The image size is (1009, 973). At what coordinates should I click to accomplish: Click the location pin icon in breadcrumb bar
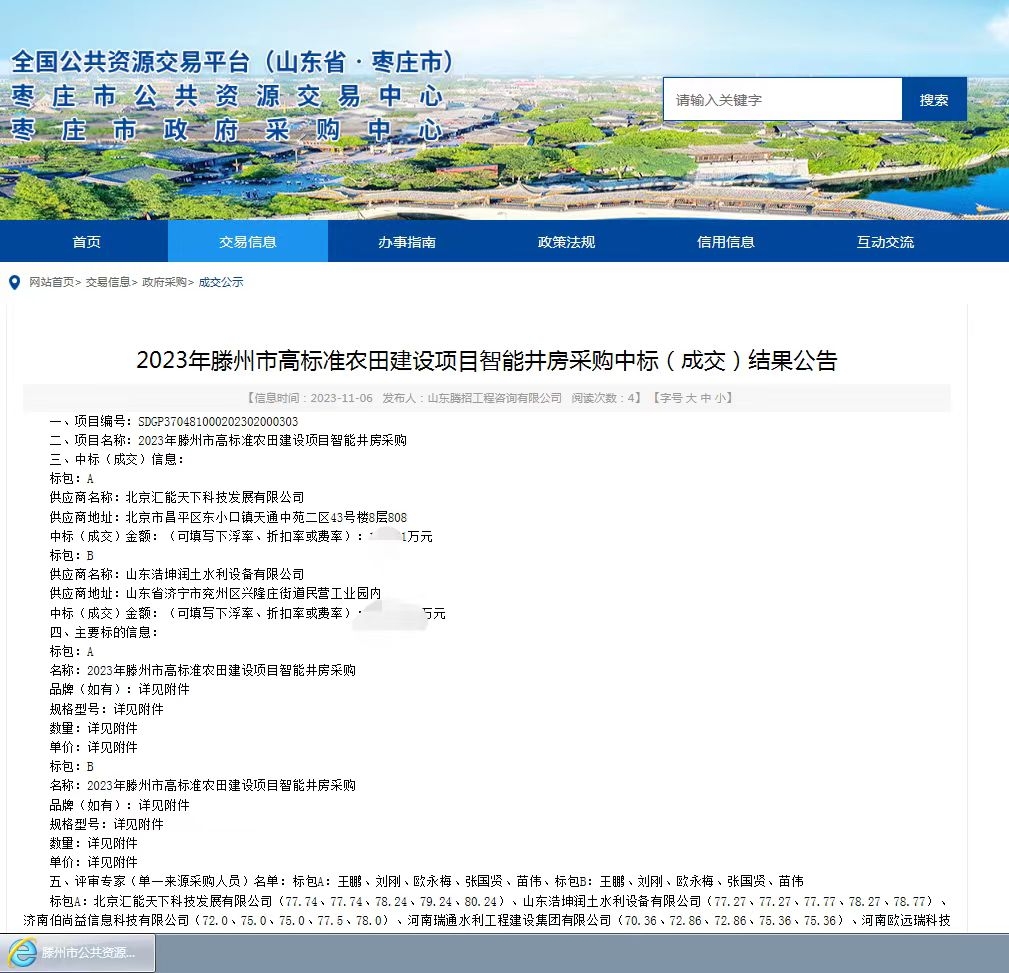[x=14, y=283]
